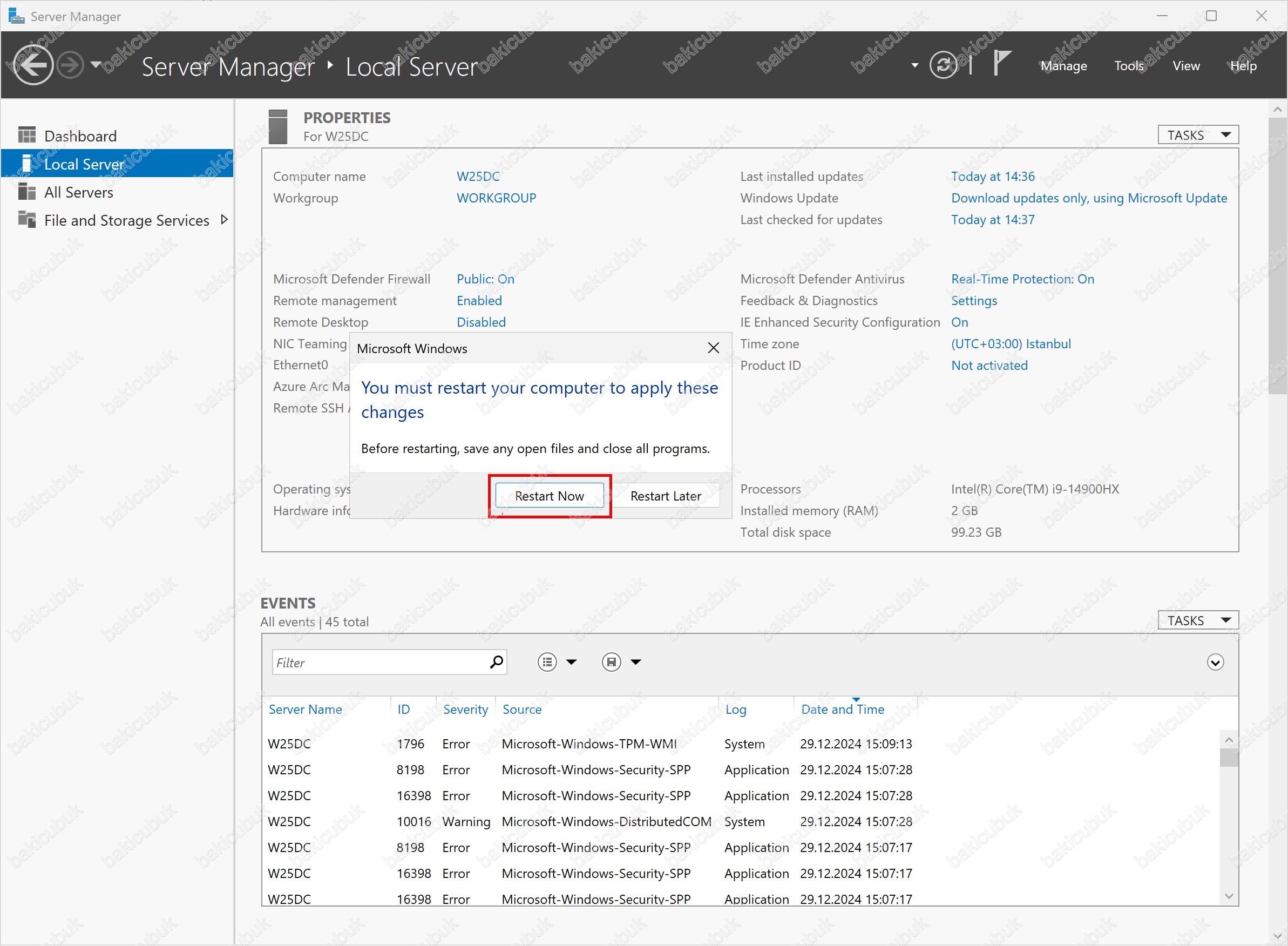Select Local Server in the sidebar

point(117,164)
